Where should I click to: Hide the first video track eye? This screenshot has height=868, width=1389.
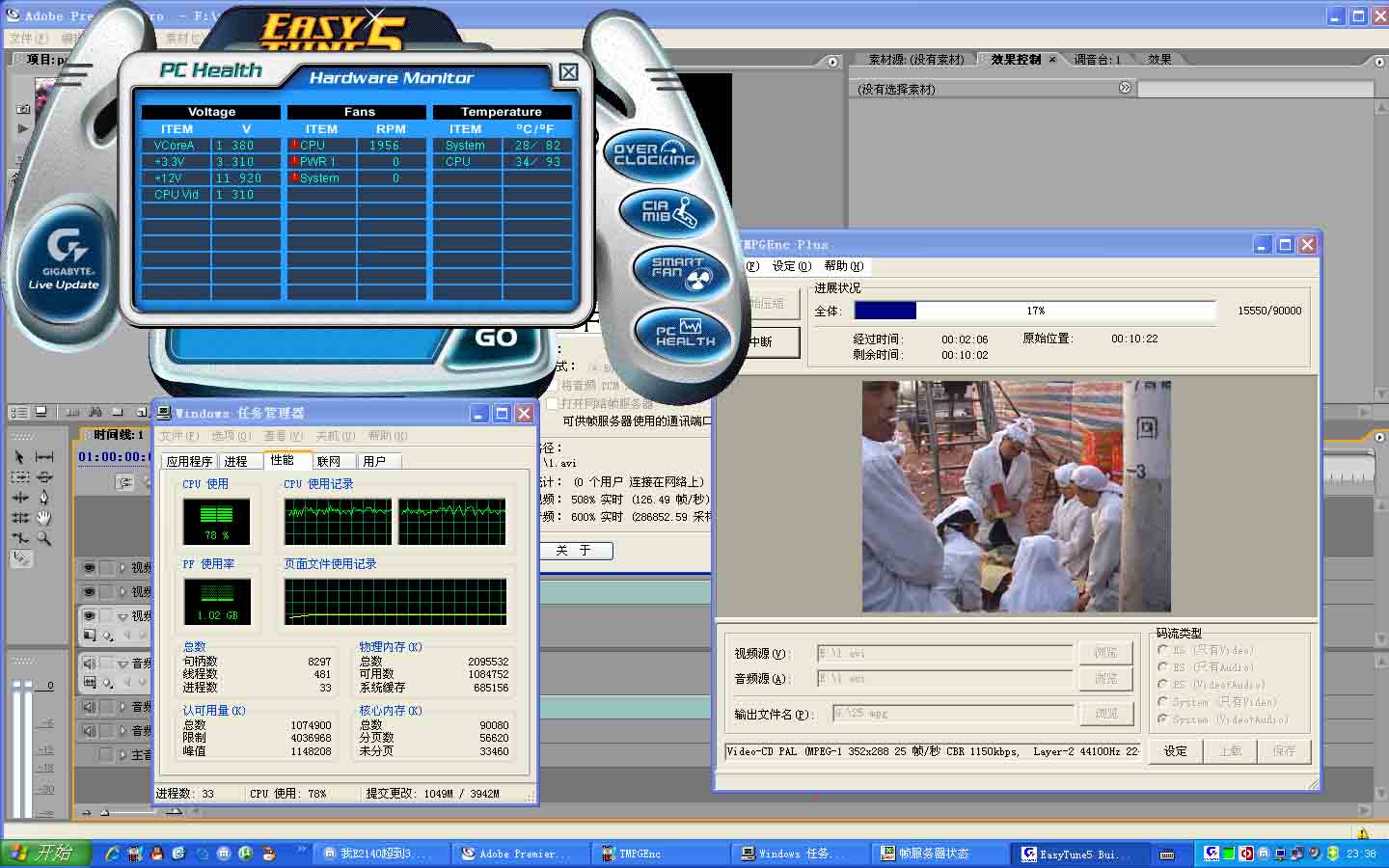(89, 568)
